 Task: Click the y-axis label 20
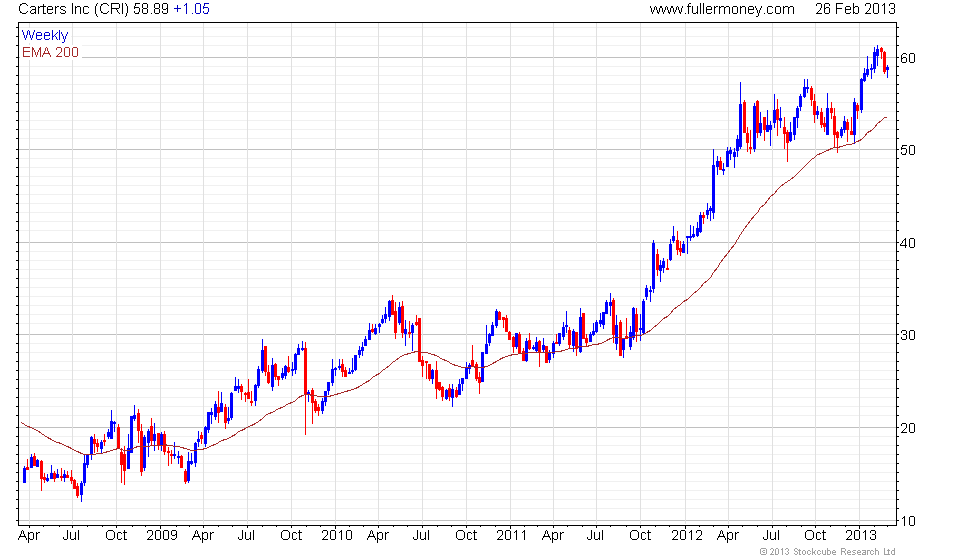point(908,428)
